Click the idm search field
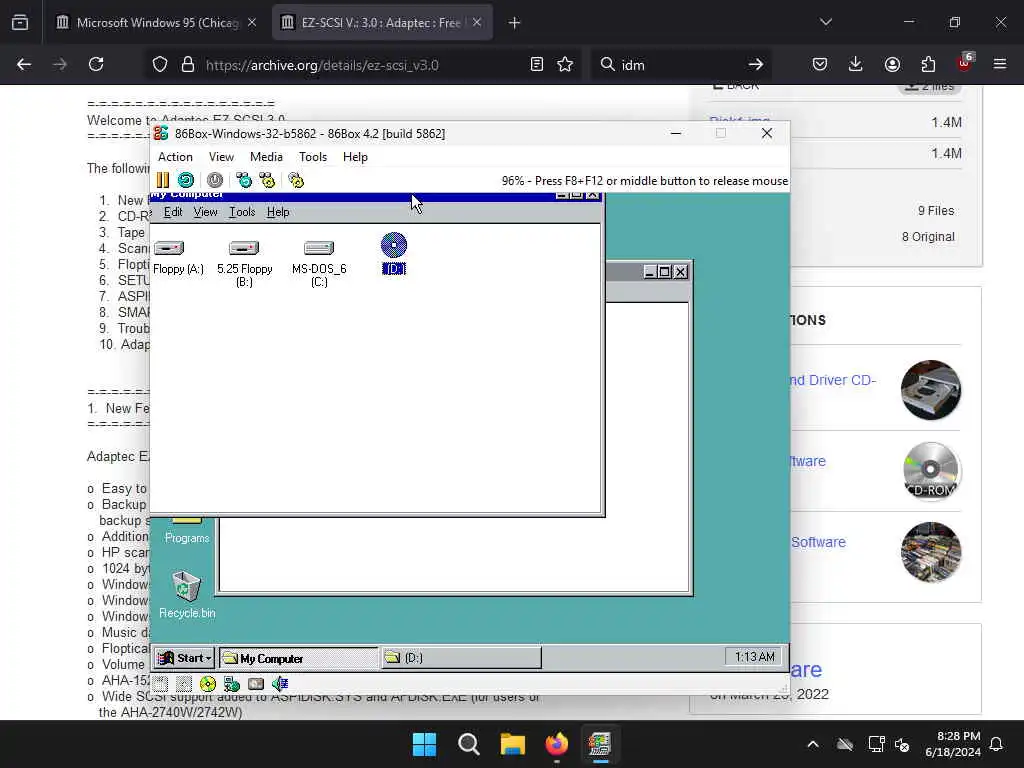The image size is (1024, 768). pyautogui.click(x=679, y=65)
